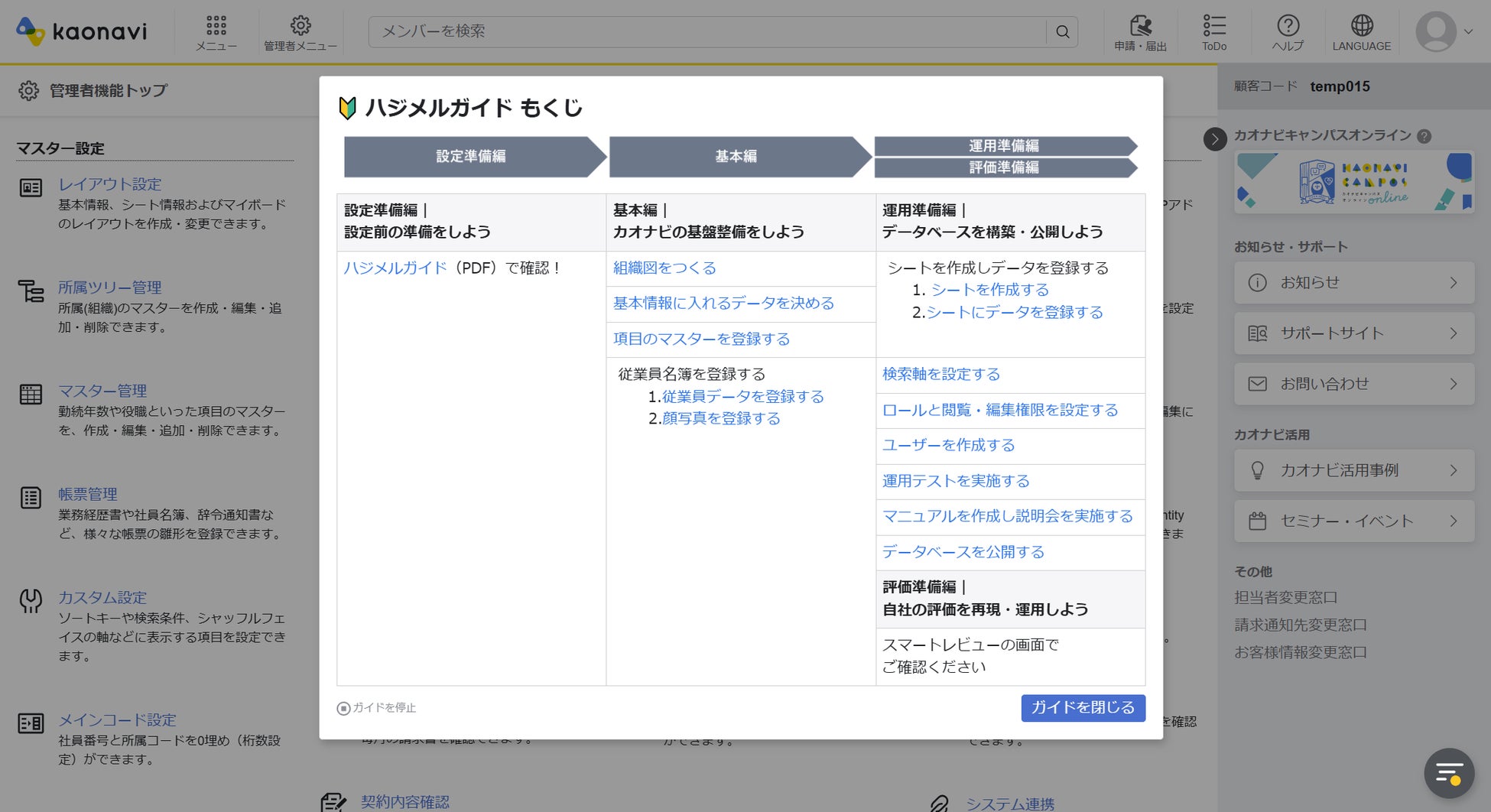Click the カオナビ活用事例 lightbulb icon
This screenshot has height=812, width=1491.
(x=1257, y=470)
